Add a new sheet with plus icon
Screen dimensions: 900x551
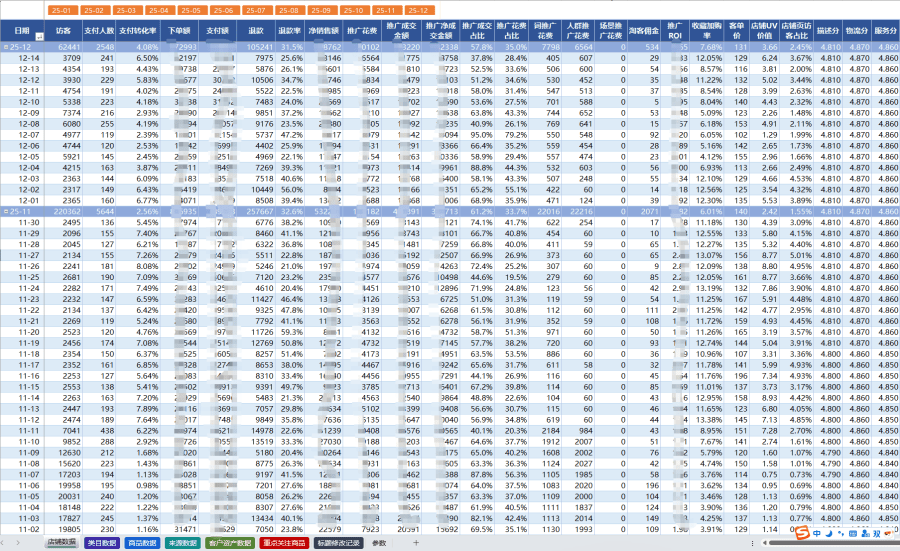[416, 543]
